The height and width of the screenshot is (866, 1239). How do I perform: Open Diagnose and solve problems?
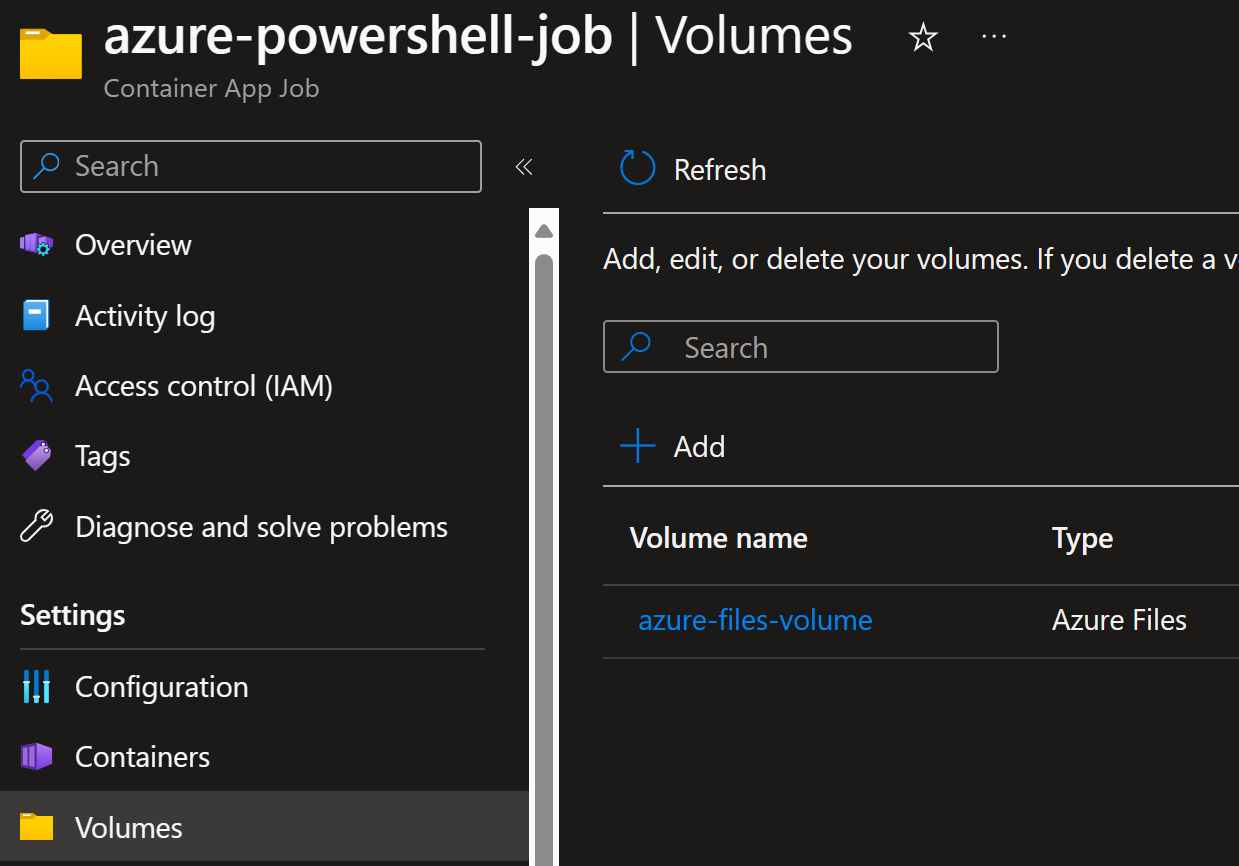262,527
